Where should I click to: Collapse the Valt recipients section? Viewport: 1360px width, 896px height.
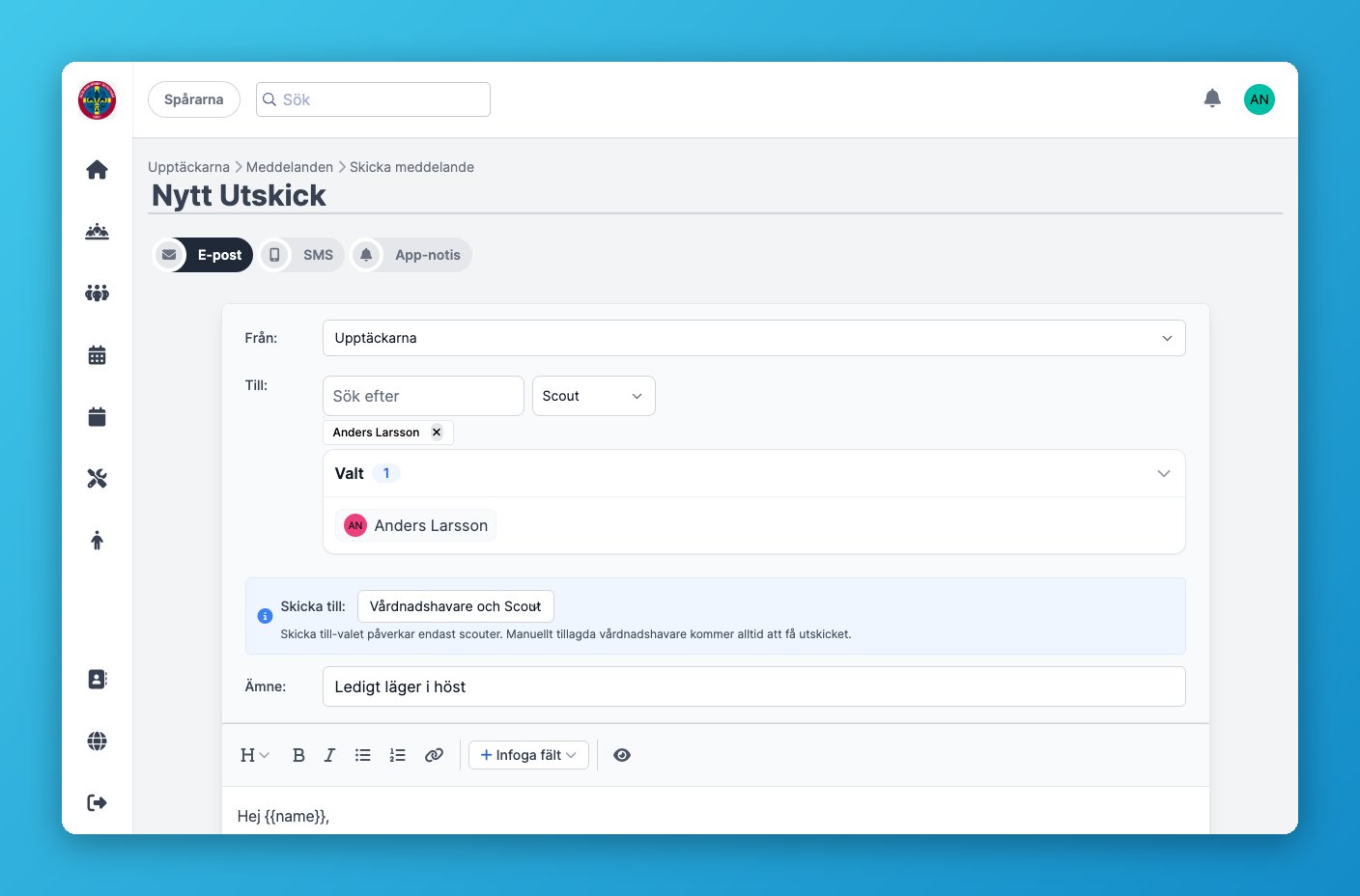(1163, 473)
